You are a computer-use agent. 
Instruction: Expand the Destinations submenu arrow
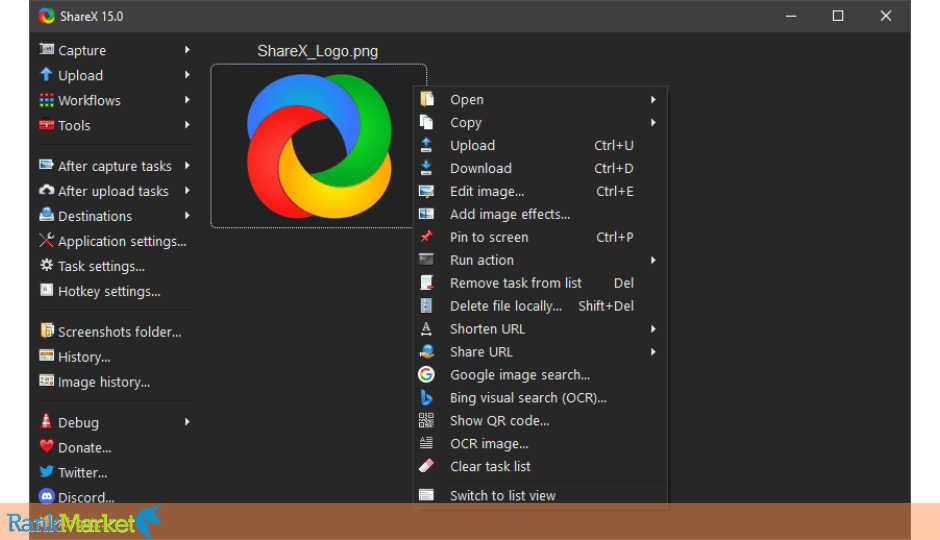coord(187,216)
